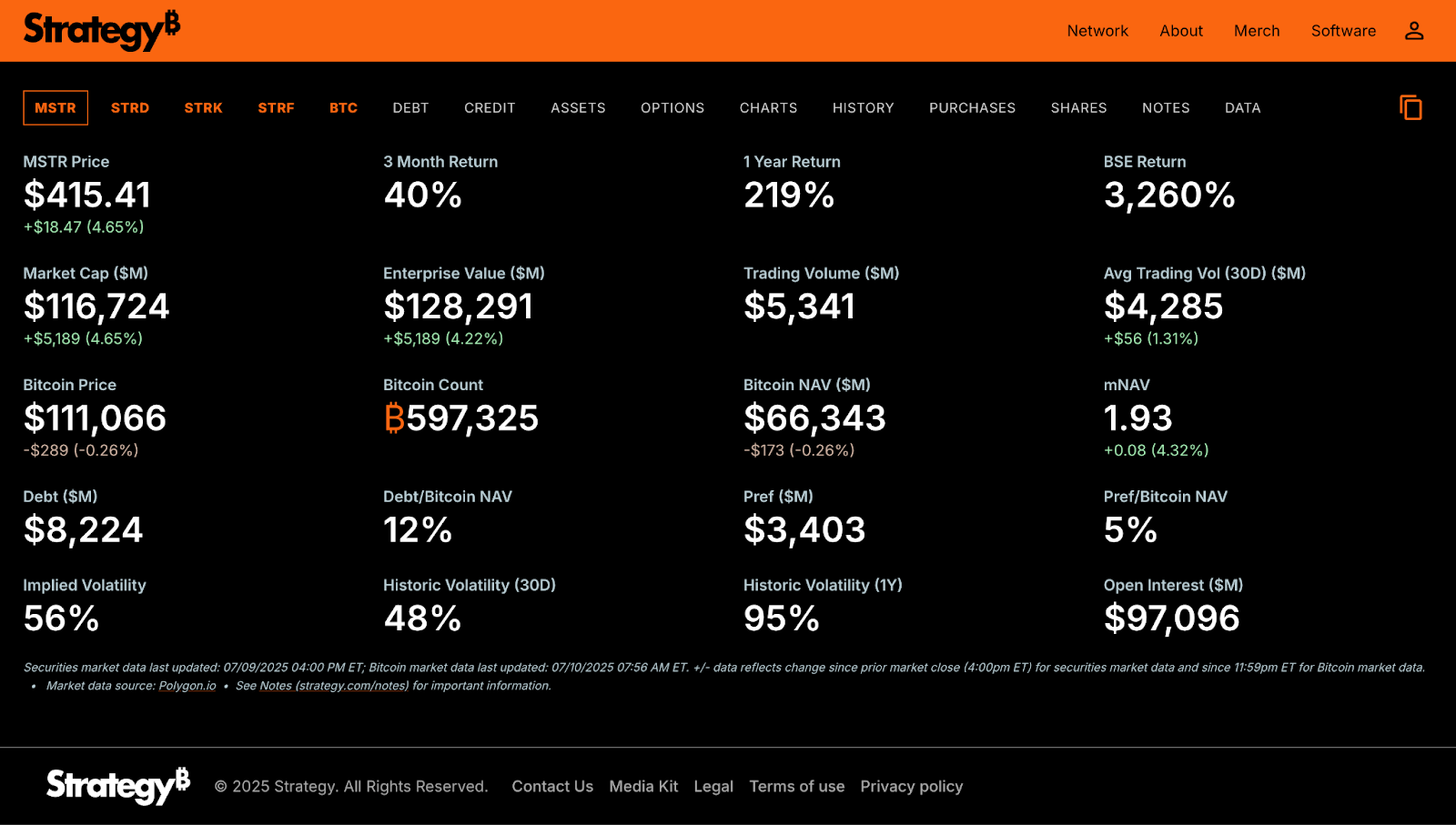Click the Debt/Bitcoin NAV 12% value
Screen dimensions: 1456x825
pos(418,530)
